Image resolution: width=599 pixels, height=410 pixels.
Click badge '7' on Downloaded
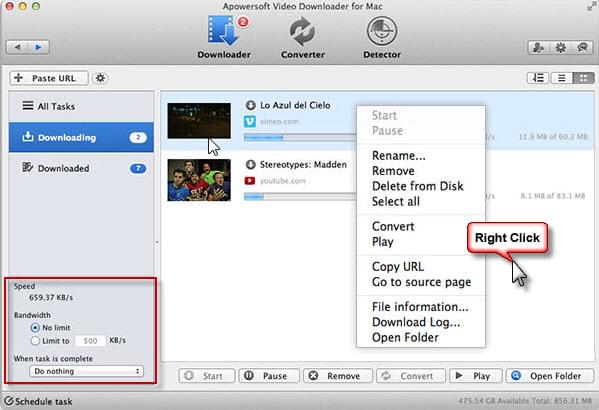coord(138,168)
